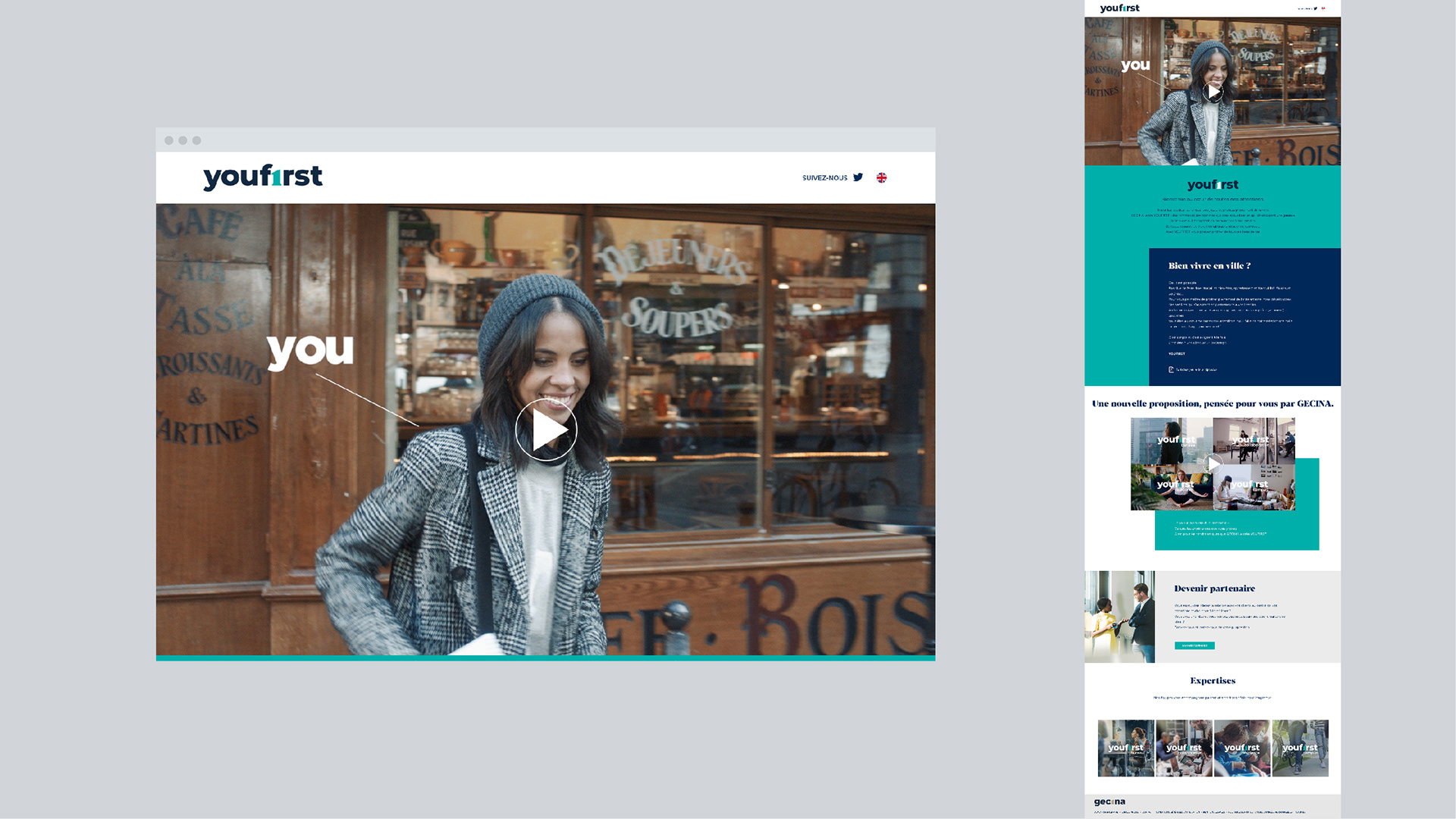Click the download document link in navy panel

click(x=1194, y=369)
